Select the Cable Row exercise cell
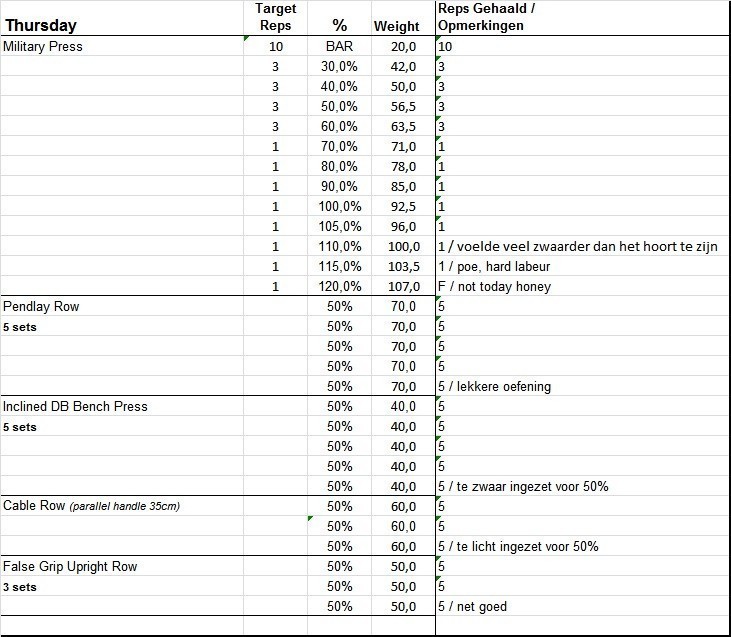 [91, 506]
